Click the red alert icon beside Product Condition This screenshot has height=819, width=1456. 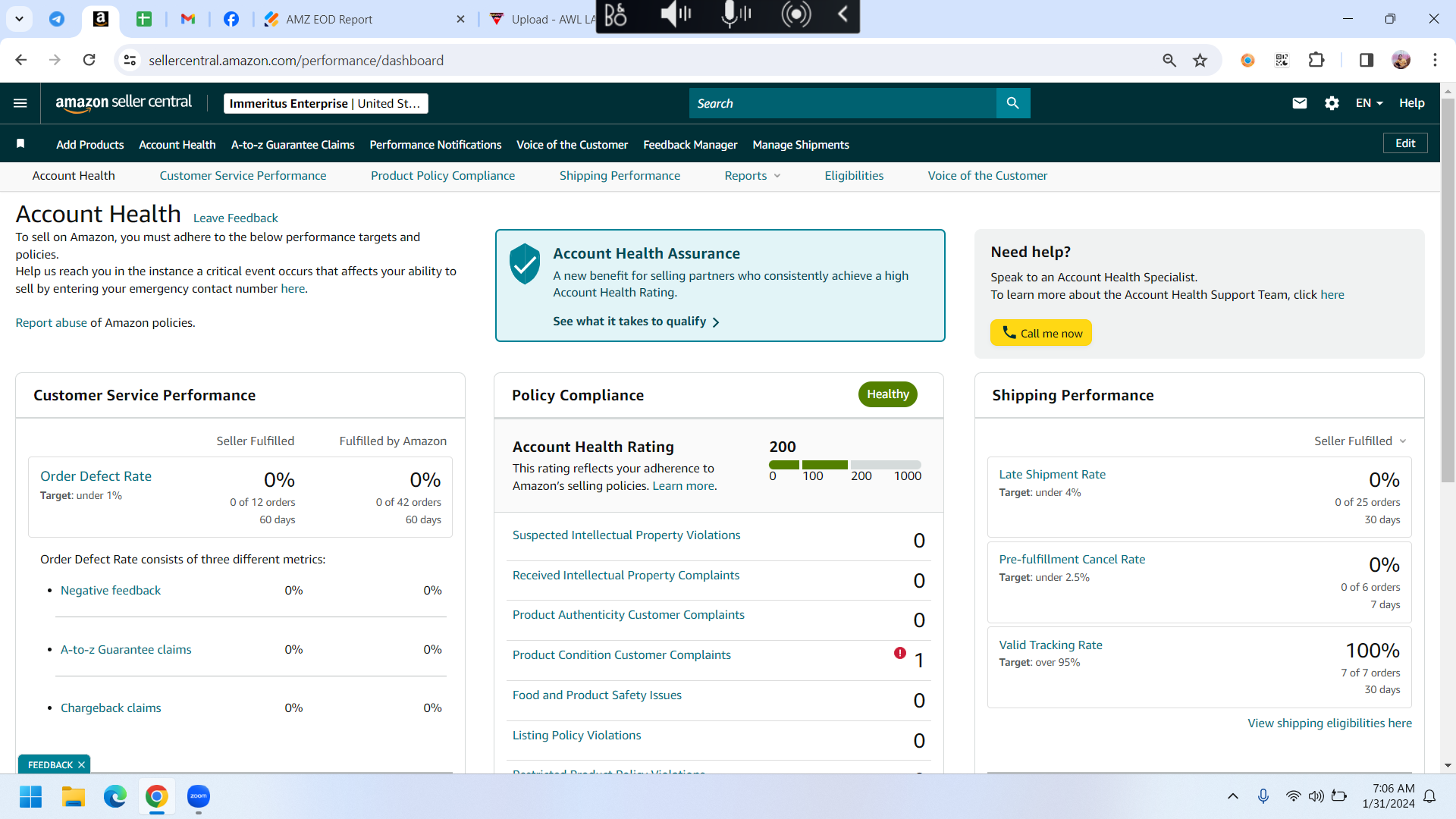coord(900,653)
